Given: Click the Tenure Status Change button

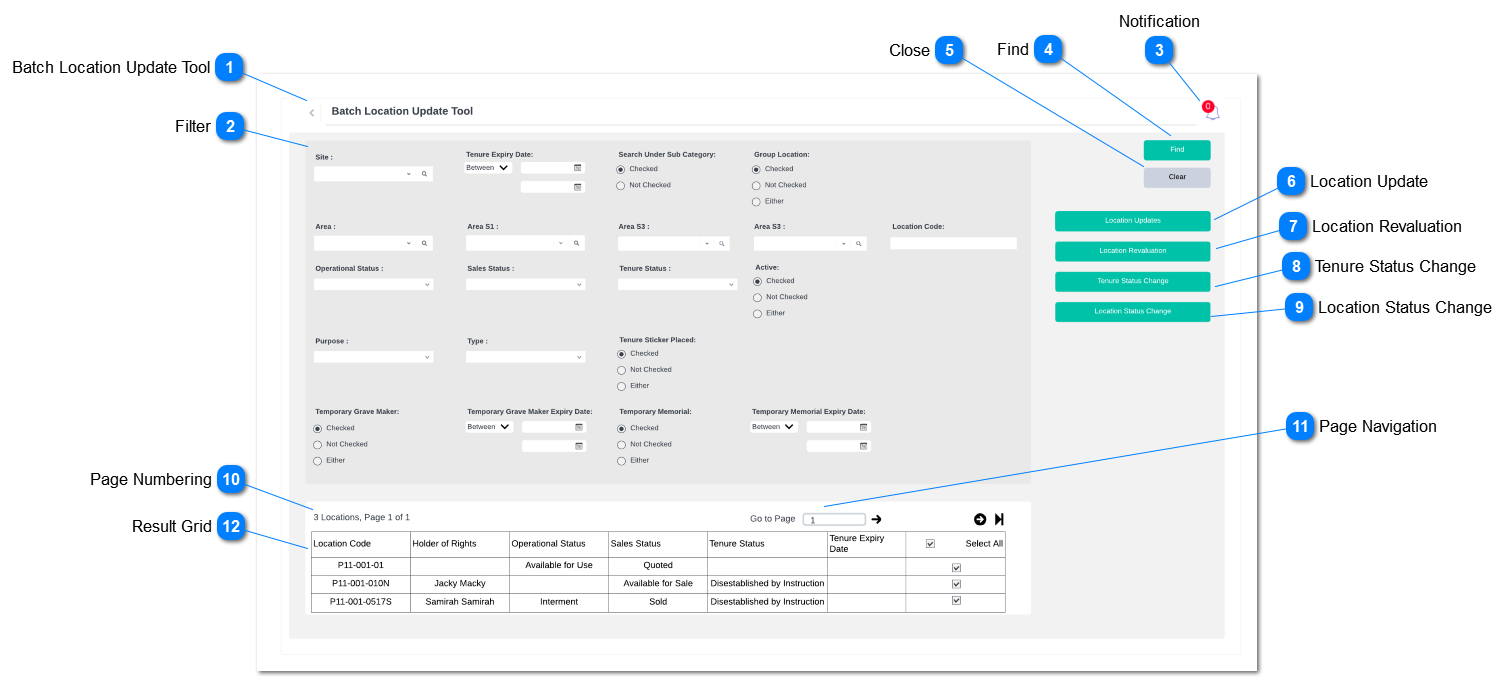Looking at the screenshot, I should coord(1133,282).
